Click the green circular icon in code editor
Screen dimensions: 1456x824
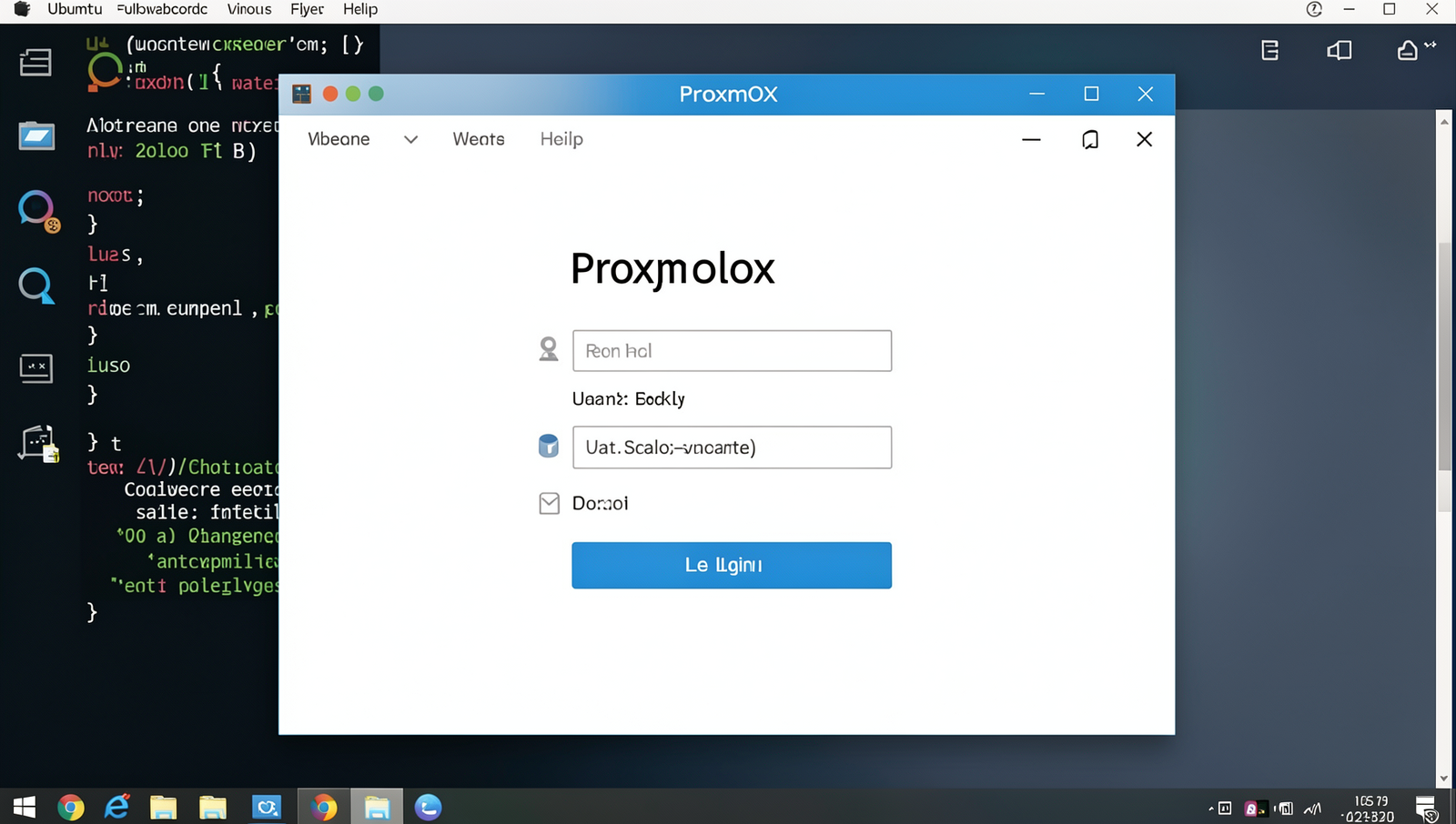(105, 72)
